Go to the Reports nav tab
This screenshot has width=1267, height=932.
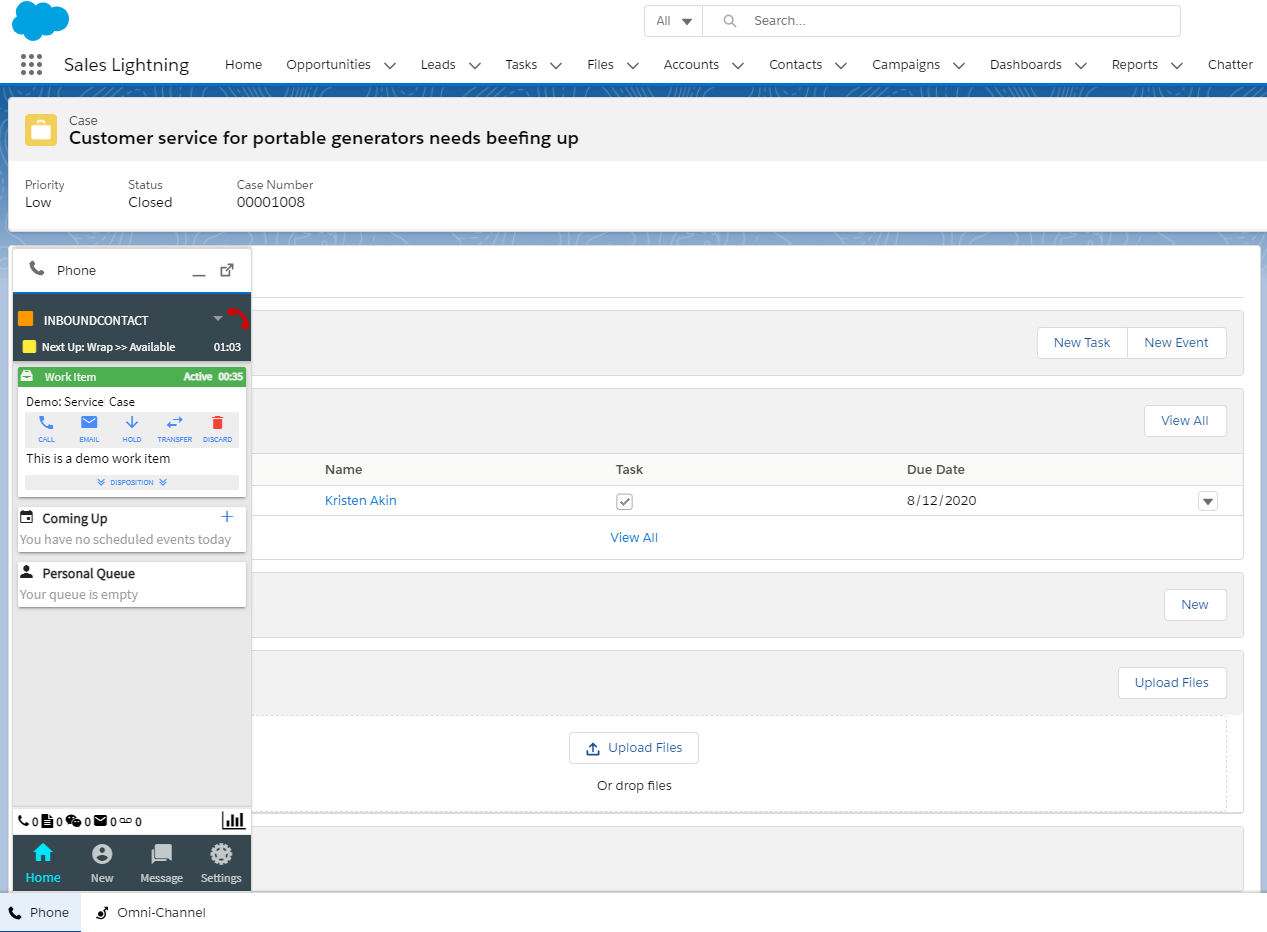1135,64
